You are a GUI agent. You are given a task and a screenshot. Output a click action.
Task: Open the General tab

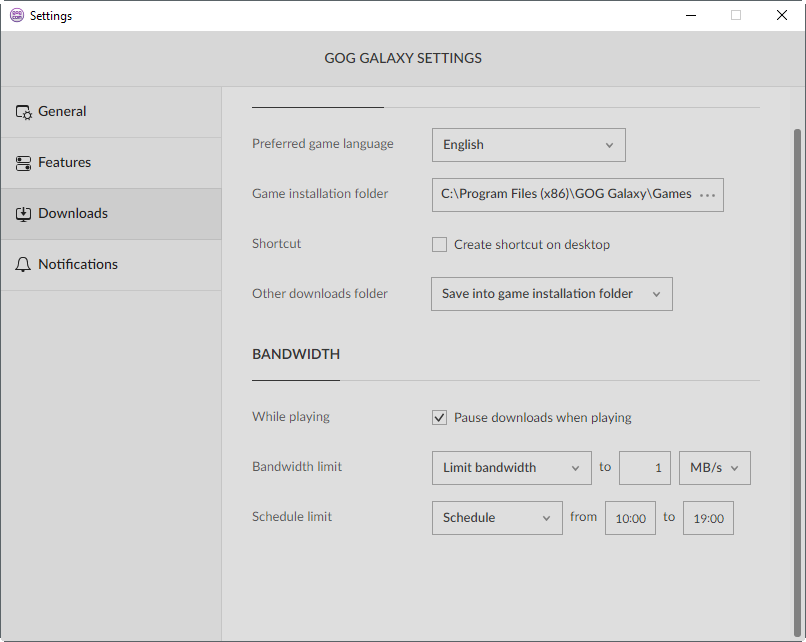click(111, 112)
